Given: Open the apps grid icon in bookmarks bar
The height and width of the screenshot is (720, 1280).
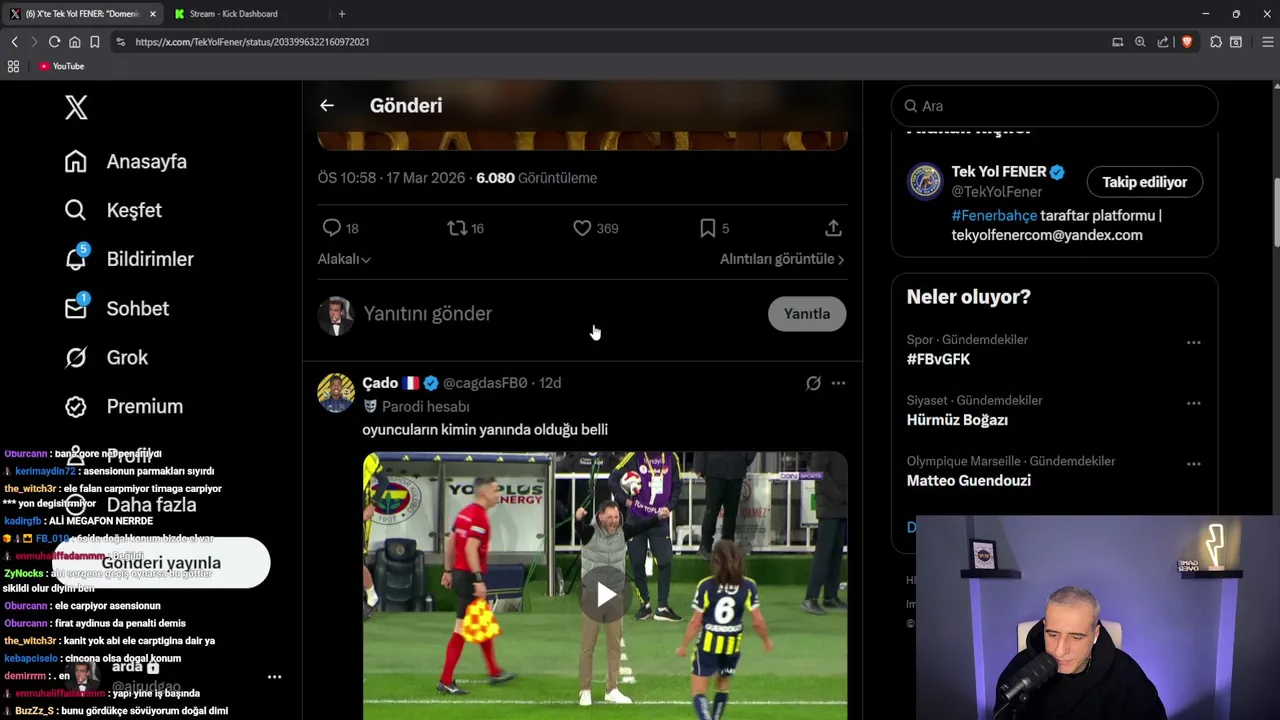Looking at the screenshot, I should pyautogui.click(x=13, y=66).
